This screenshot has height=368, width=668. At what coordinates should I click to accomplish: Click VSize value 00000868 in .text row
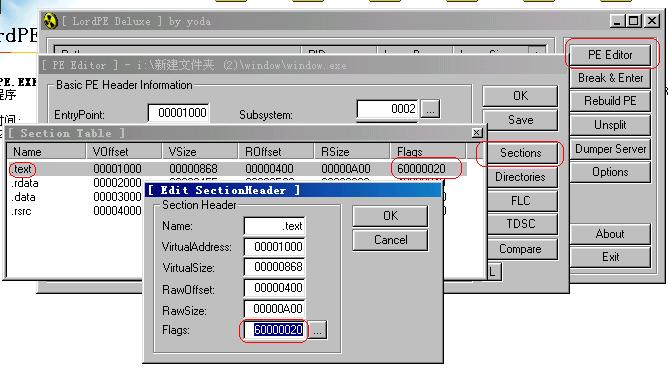(193, 169)
